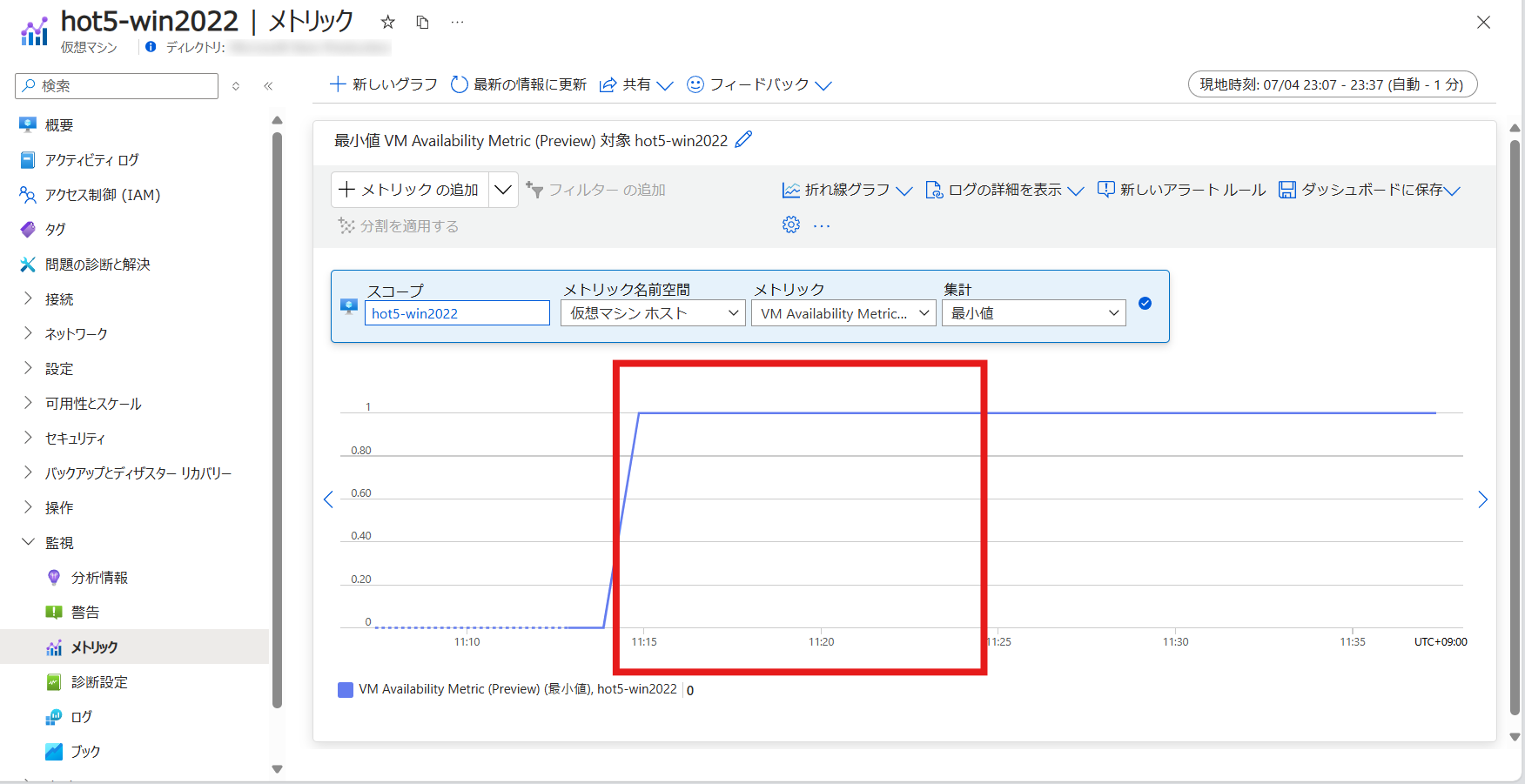Open ログ under 監視

click(x=81, y=717)
